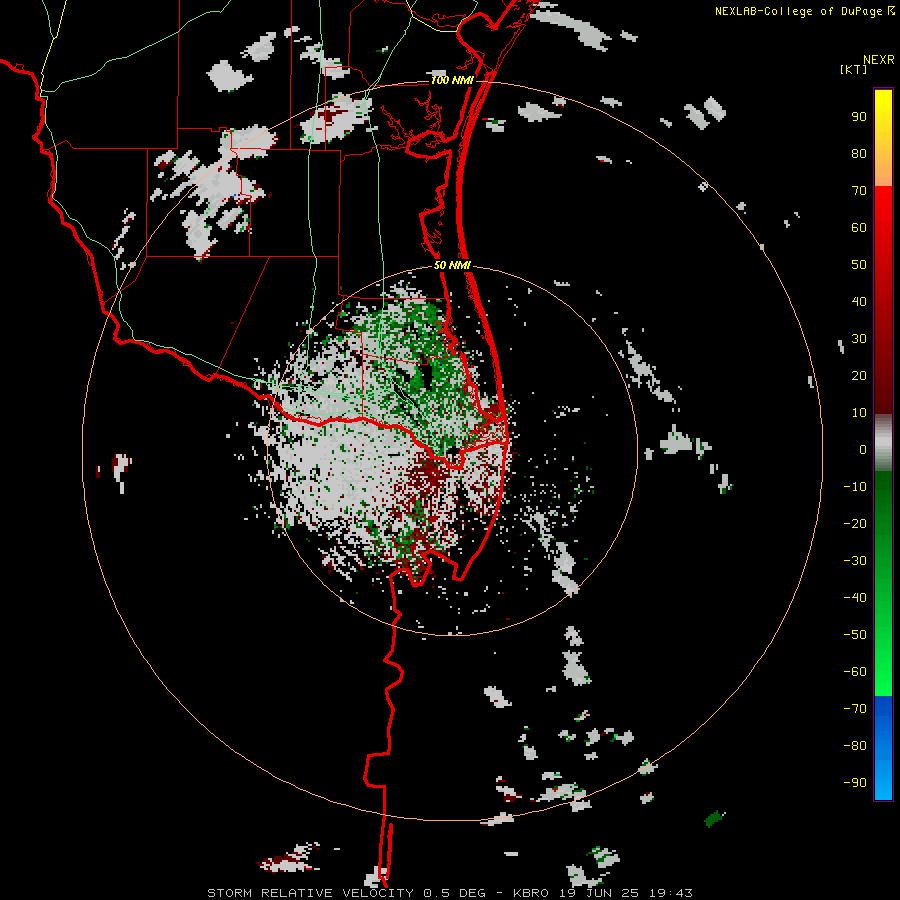Viewport: 900px width, 900px height.
Task: Select the 0 knot scale label
Action: [863, 450]
